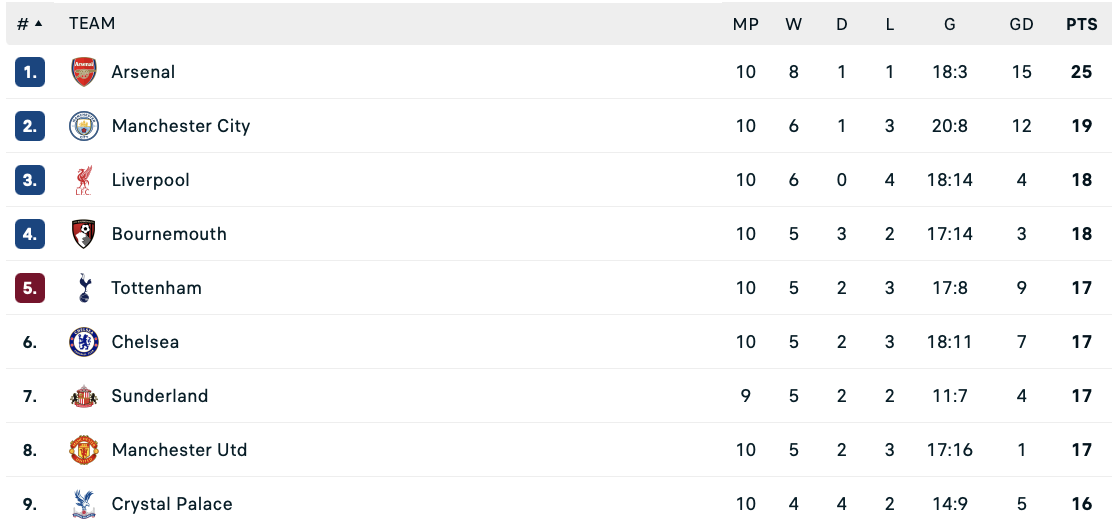Click the Chelsea club badge
The image size is (1112, 530).
click(84, 342)
